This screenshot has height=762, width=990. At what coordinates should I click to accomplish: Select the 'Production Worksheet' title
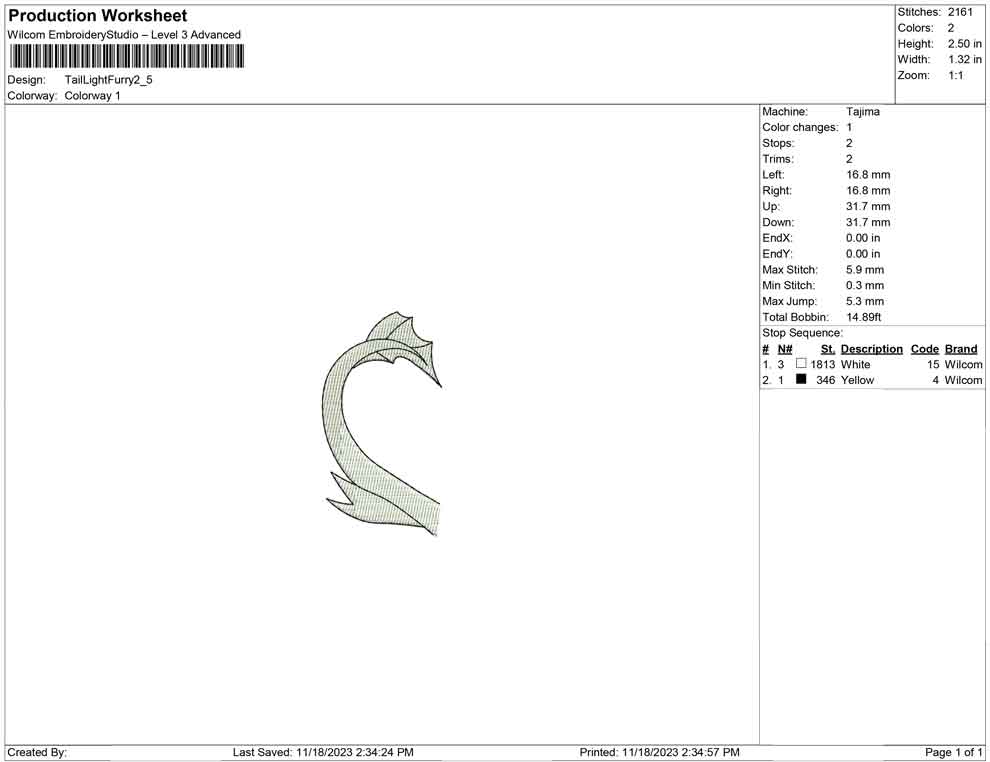[98, 16]
